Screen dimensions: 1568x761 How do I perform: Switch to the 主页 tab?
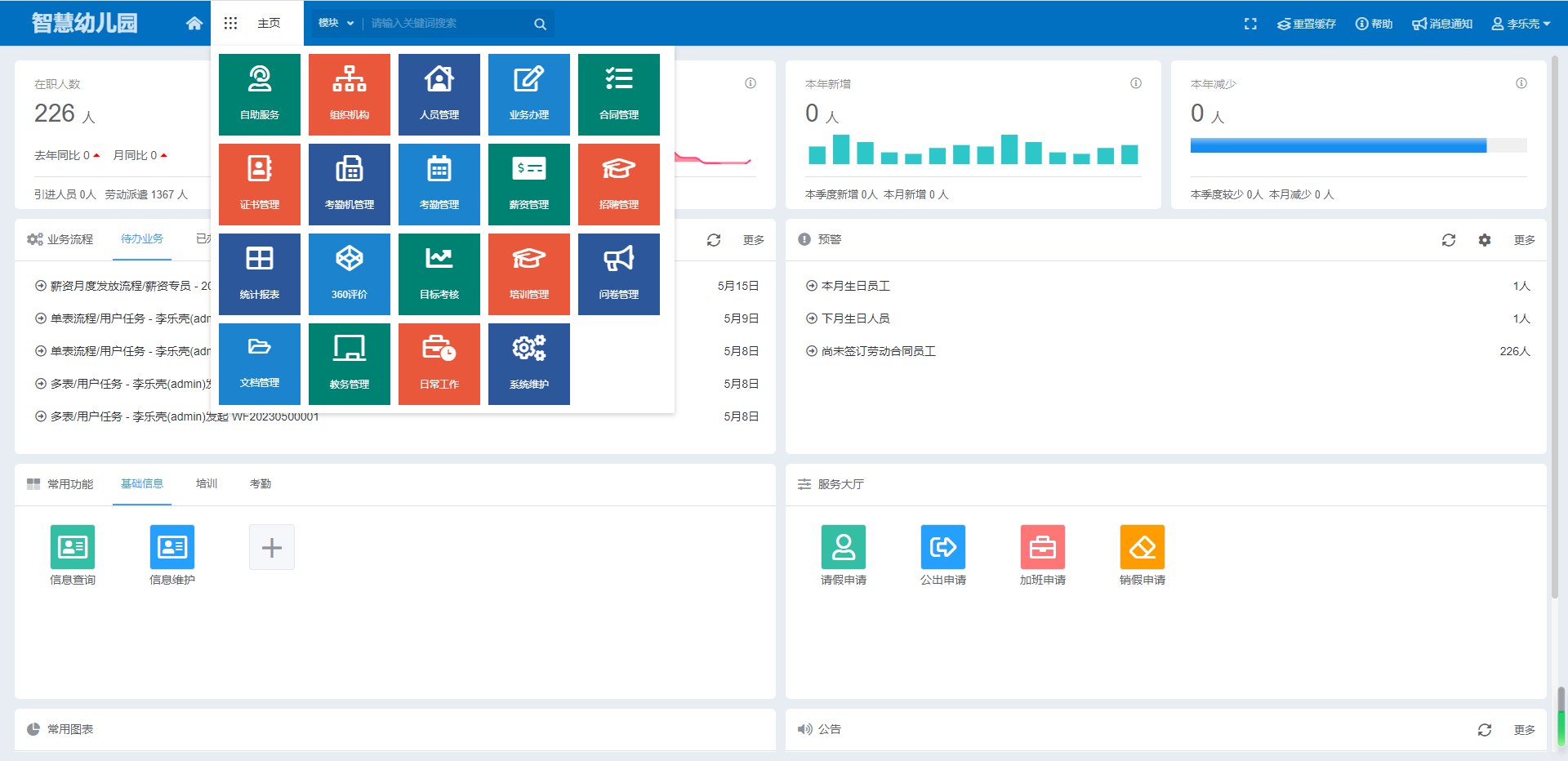coord(269,23)
